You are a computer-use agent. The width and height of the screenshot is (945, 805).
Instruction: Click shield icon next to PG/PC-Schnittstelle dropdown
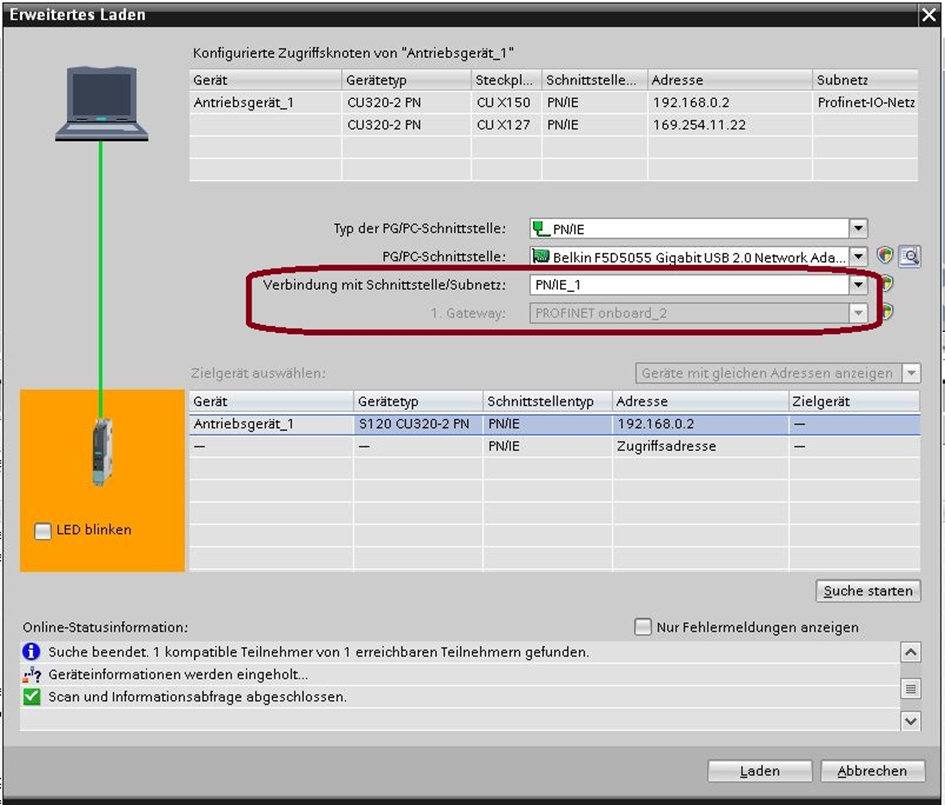point(885,257)
